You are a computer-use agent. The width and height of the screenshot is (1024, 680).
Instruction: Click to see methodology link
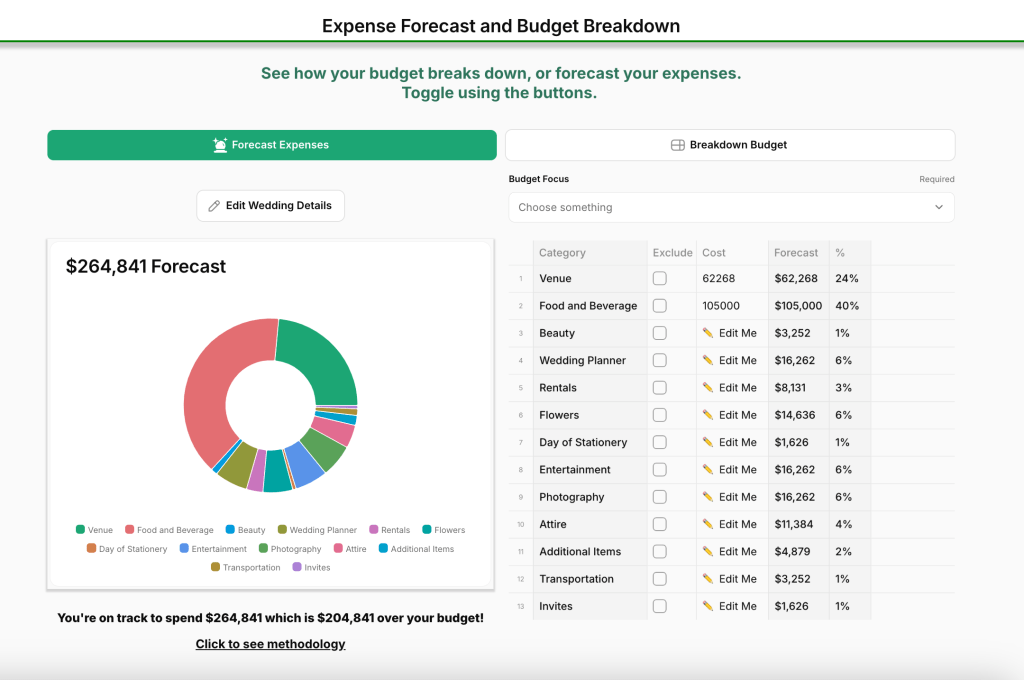tap(270, 644)
